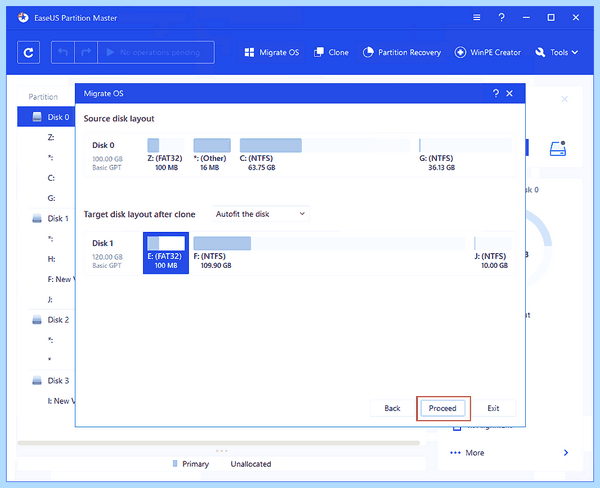Click the Partition column header
Image resolution: width=600 pixels, height=488 pixels.
pyautogui.click(x=43, y=97)
